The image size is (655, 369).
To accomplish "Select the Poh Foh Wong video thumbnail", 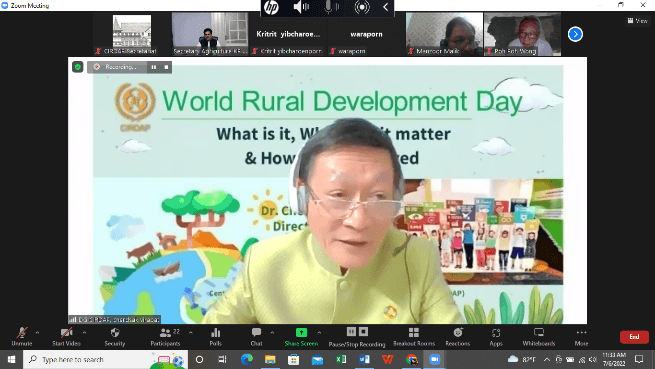I will click(x=523, y=34).
